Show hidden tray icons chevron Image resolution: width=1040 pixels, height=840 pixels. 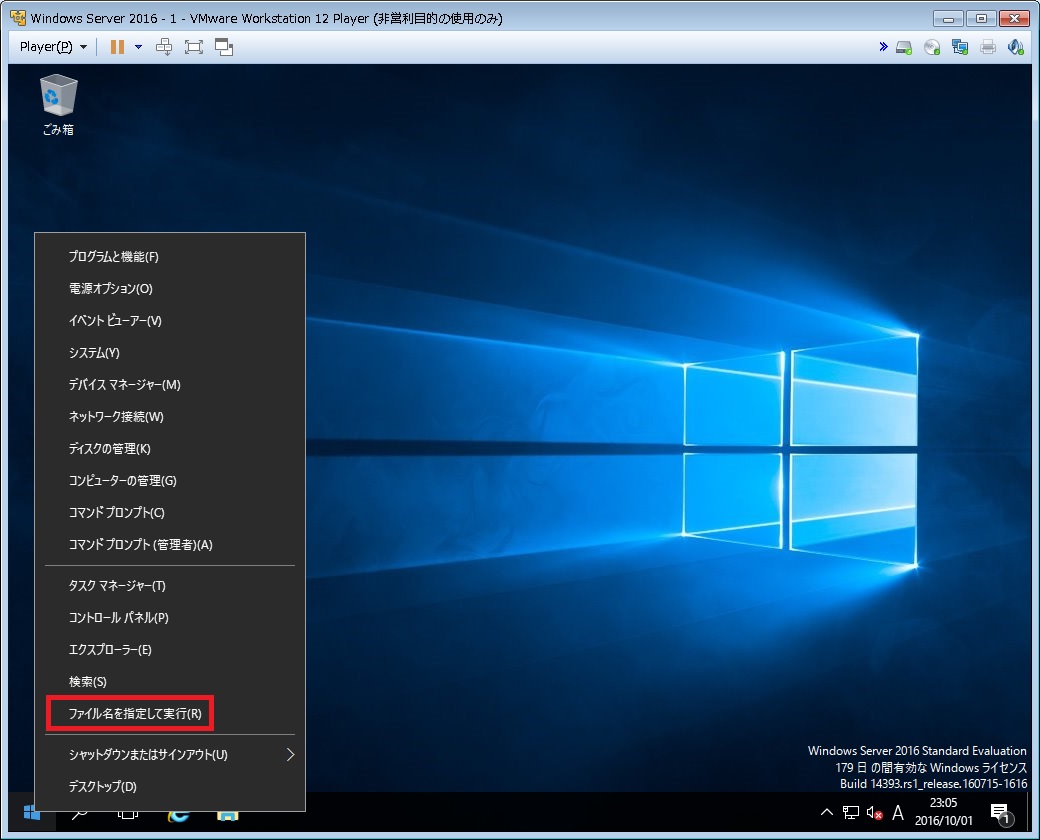(826, 812)
